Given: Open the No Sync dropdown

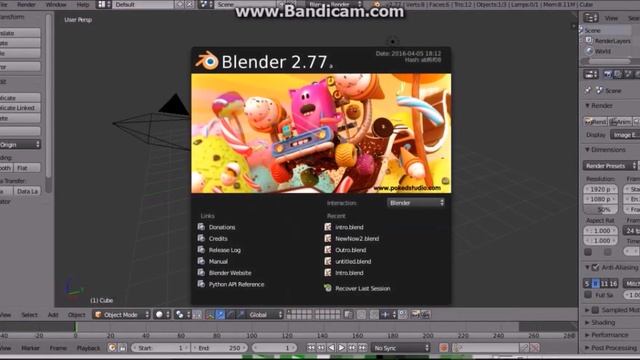Looking at the screenshot, I should tap(400, 348).
